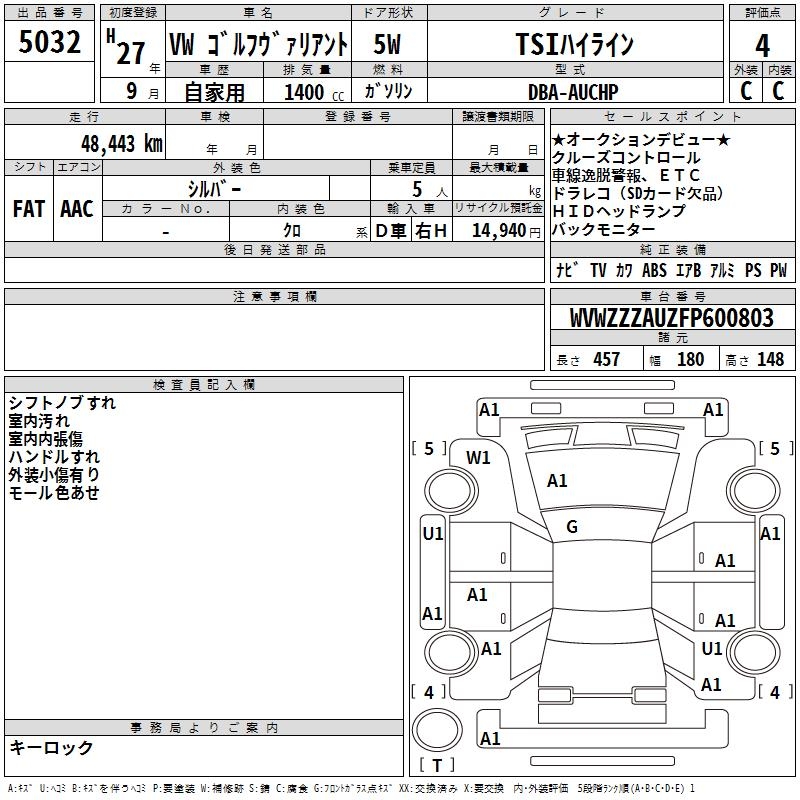Click the W1 mark on the car diagram
Screen dimensions: 800x800
coord(478,458)
